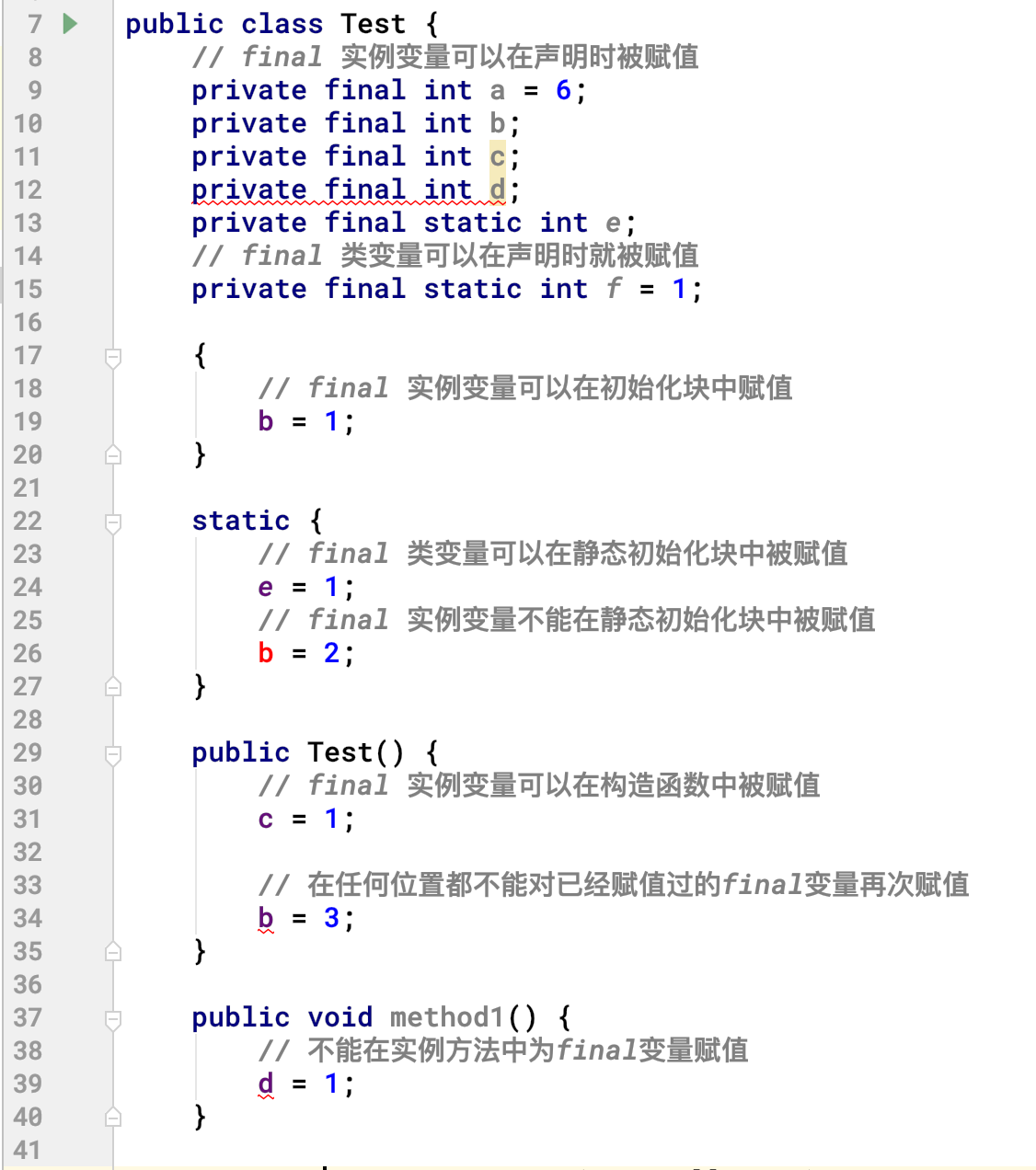Viewport: 1036px width, 1170px height.
Task: Click the comment '// final 实例变量可以在初始化块中赋值'
Action: click(525, 388)
